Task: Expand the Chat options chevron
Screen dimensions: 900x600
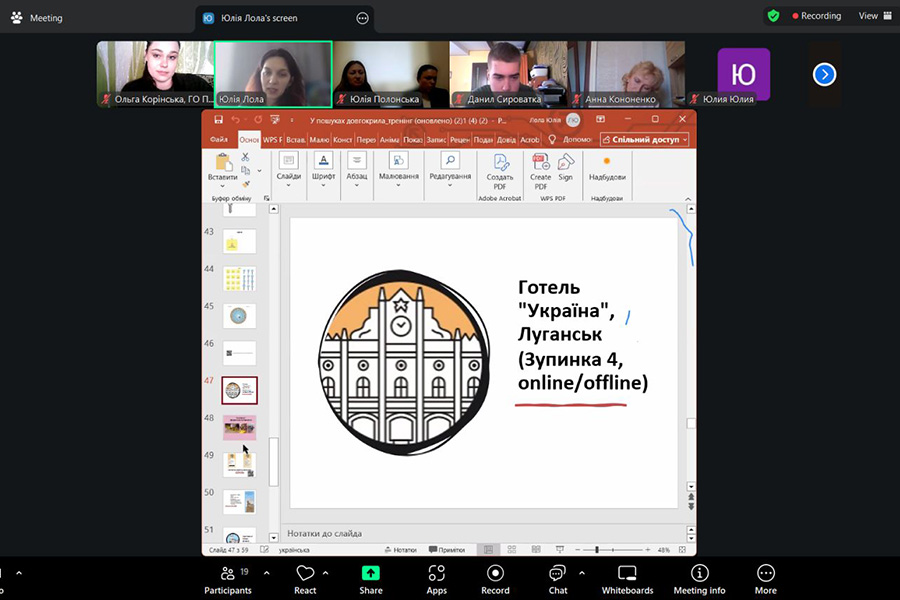Action: [582, 573]
